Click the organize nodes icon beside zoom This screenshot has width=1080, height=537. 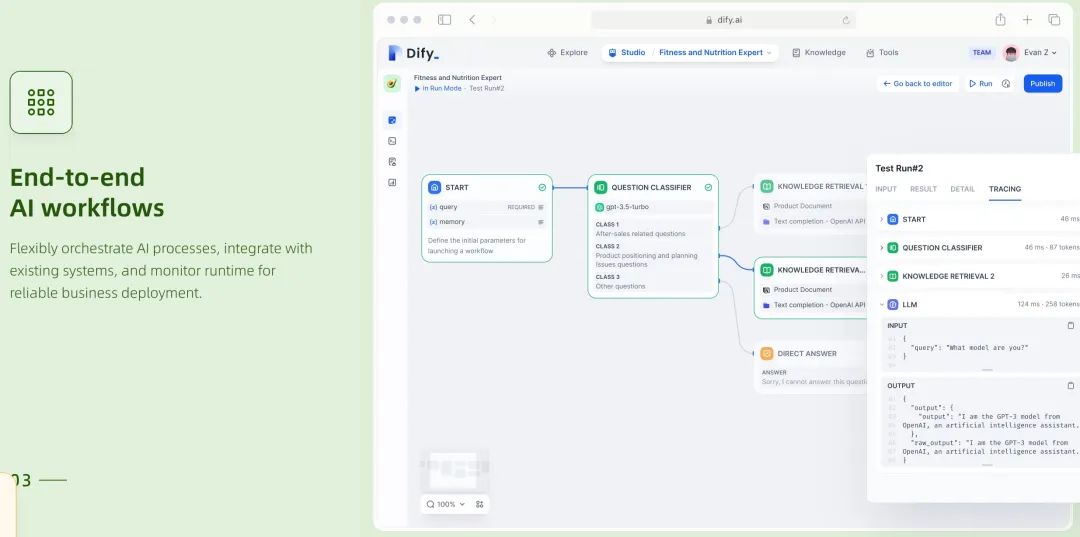(479, 504)
